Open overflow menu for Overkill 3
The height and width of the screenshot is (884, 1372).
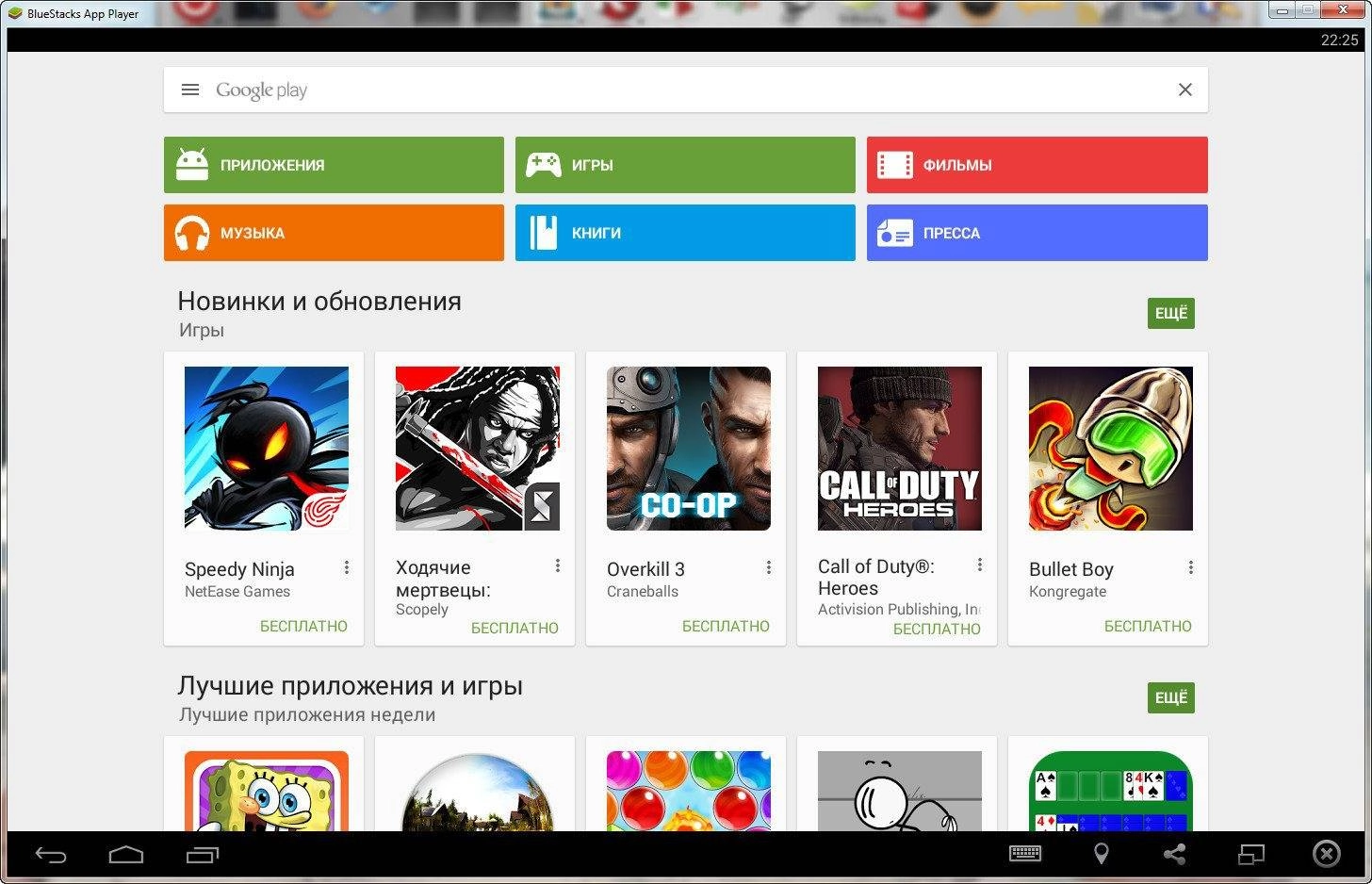(x=769, y=567)
